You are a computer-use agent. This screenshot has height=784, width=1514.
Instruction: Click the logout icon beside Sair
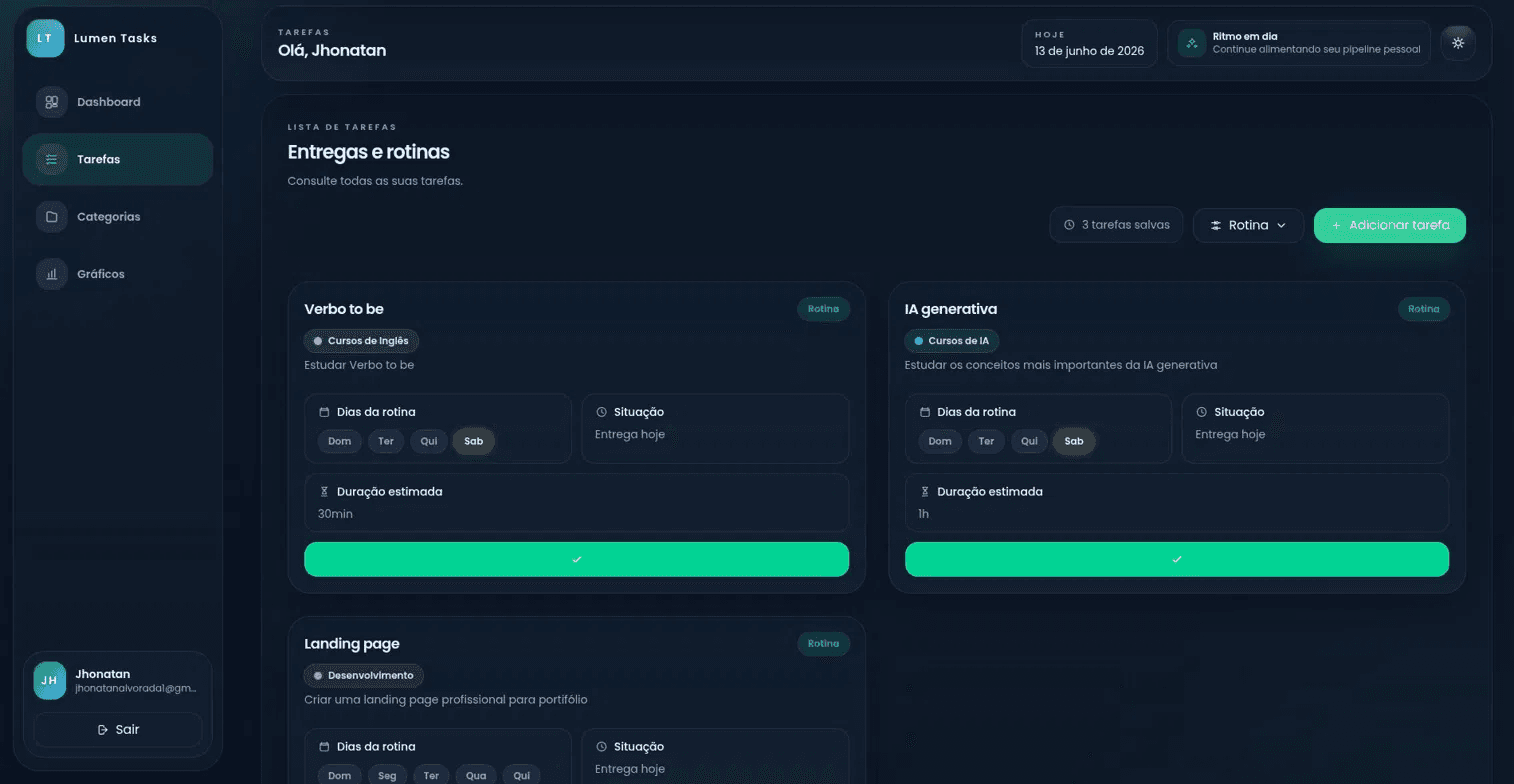(x=103, y=730)
